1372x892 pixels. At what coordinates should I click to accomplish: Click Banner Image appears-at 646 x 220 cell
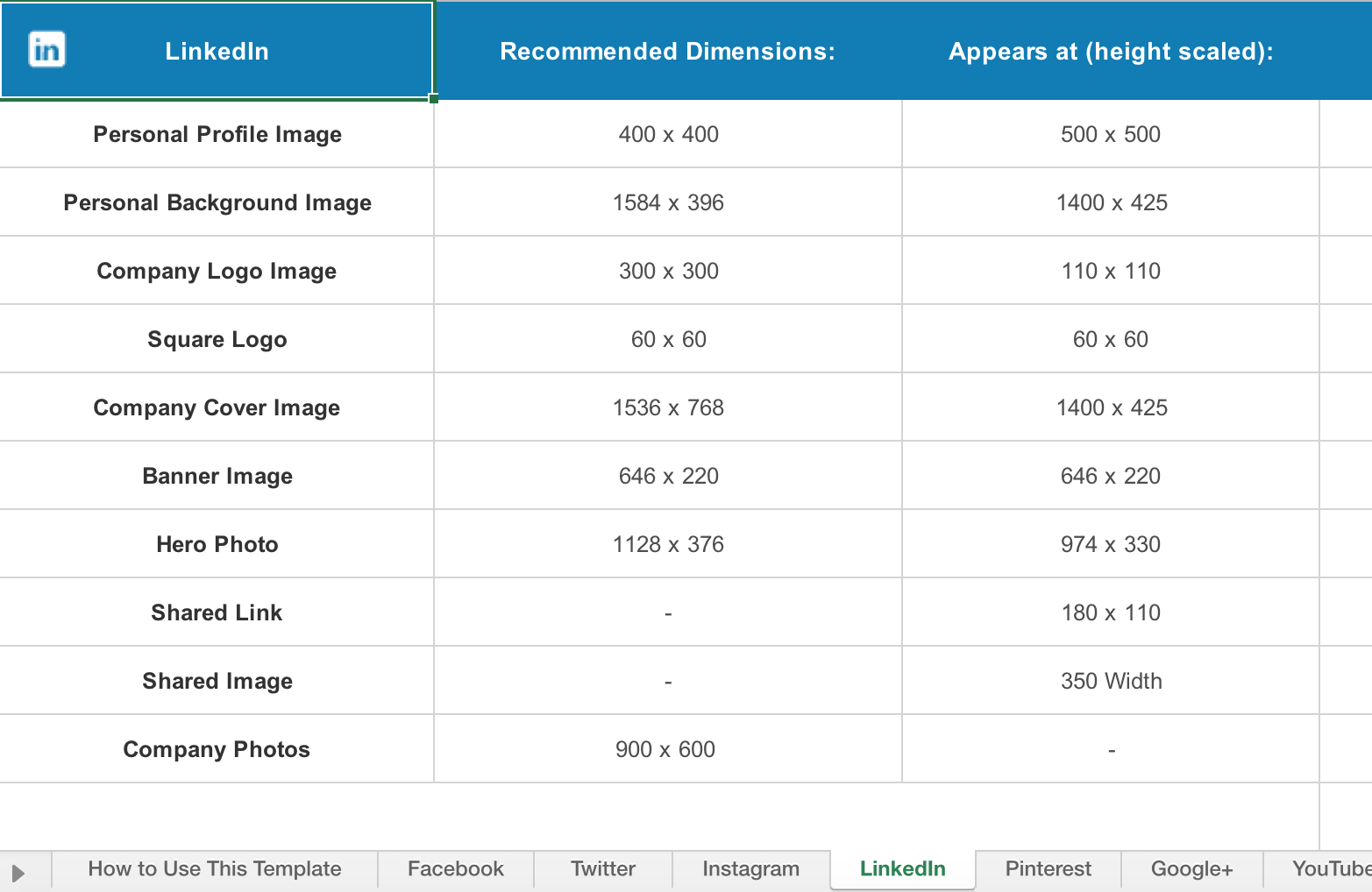tap(1111, 476)
